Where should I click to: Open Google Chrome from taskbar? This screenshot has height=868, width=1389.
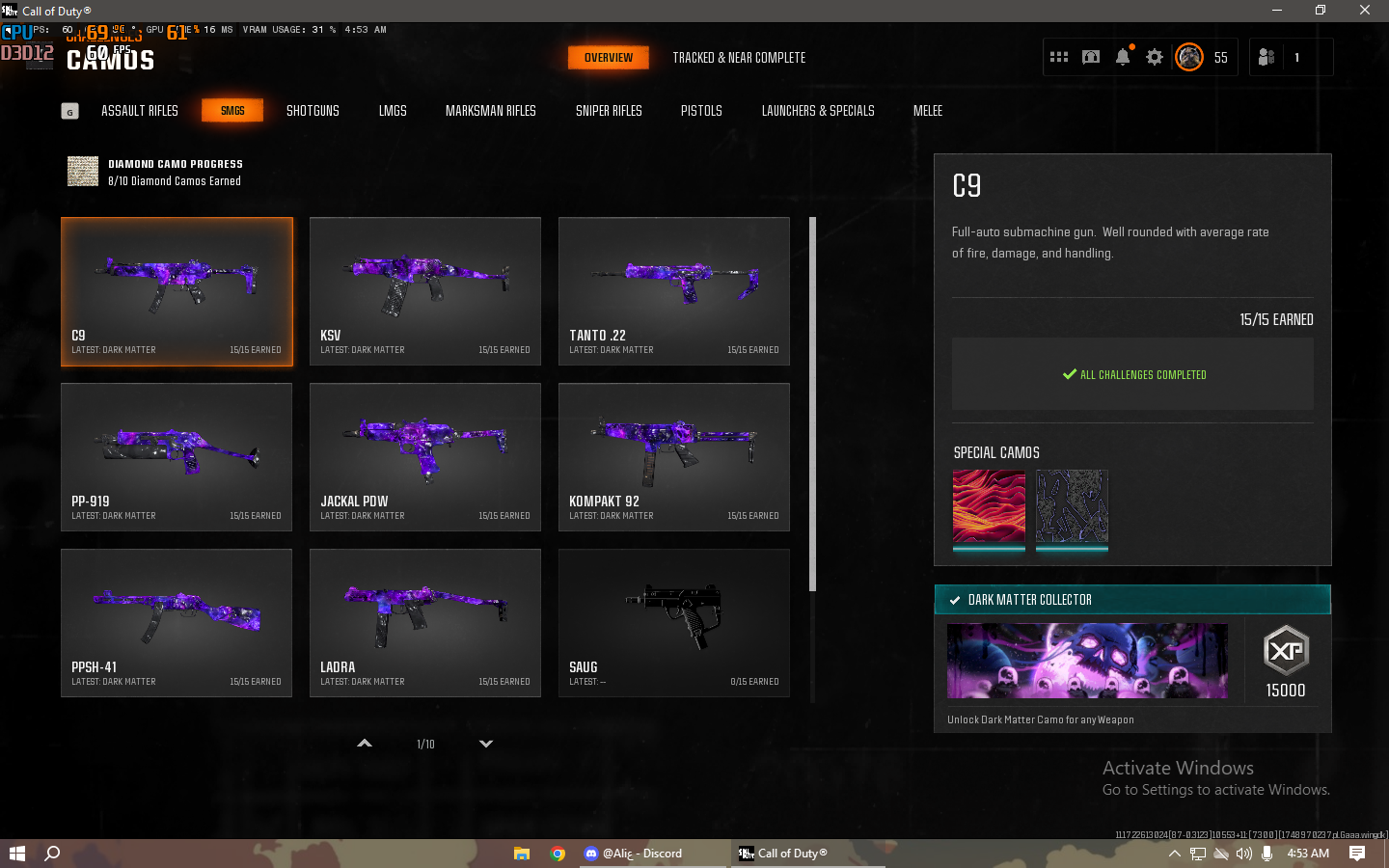[558, 854]
